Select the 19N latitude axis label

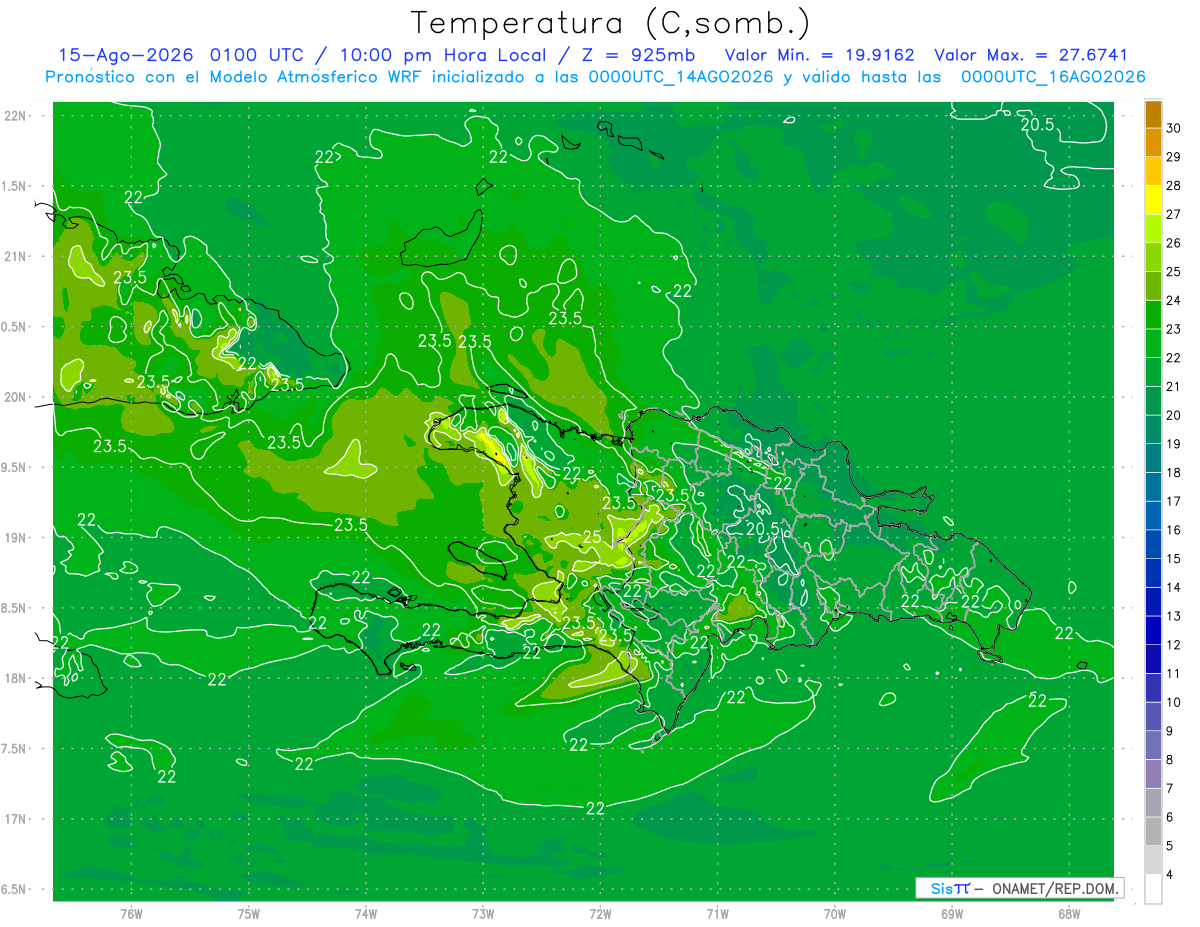(x=17, y=538)
